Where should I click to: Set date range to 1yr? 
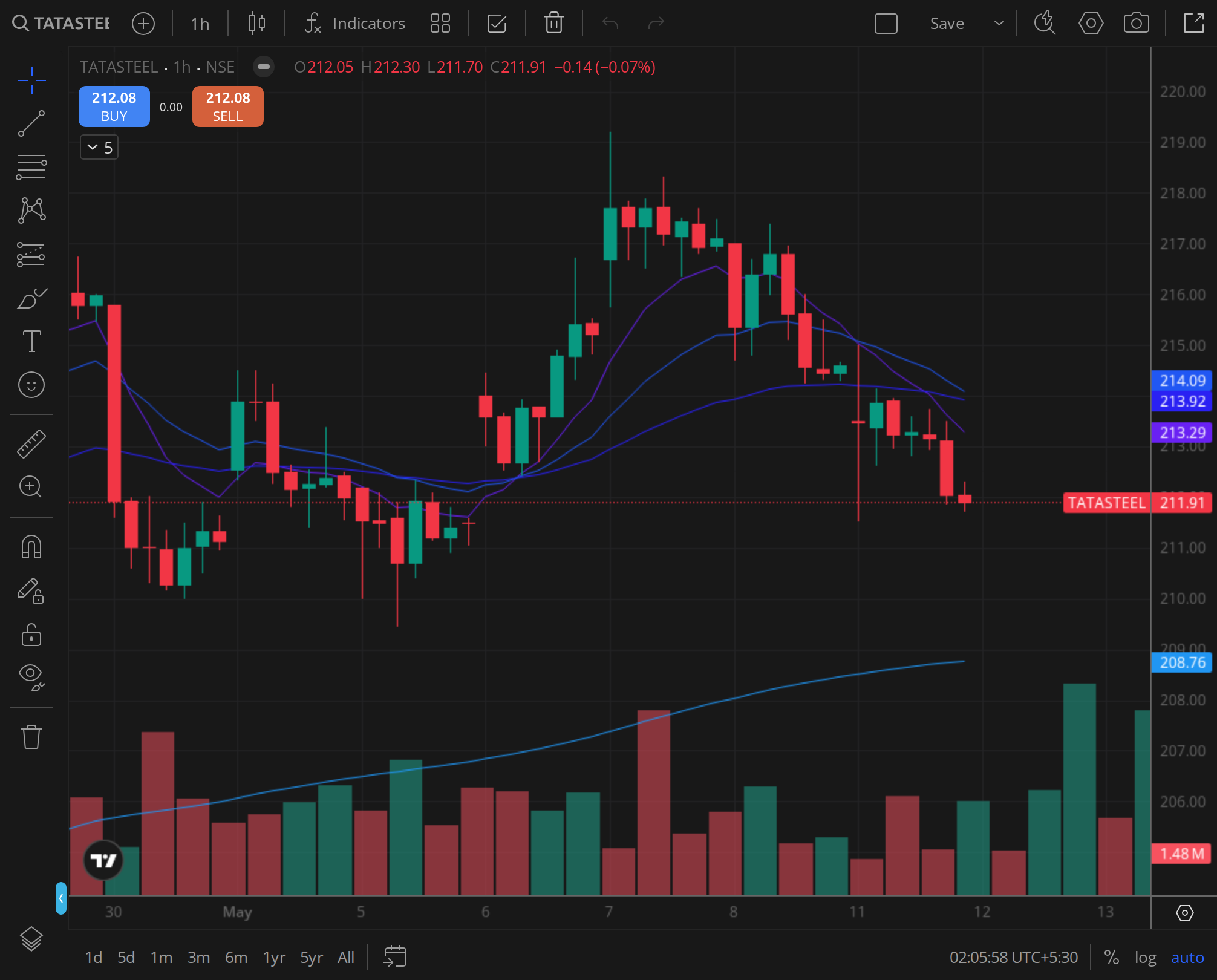click(274, 957)
